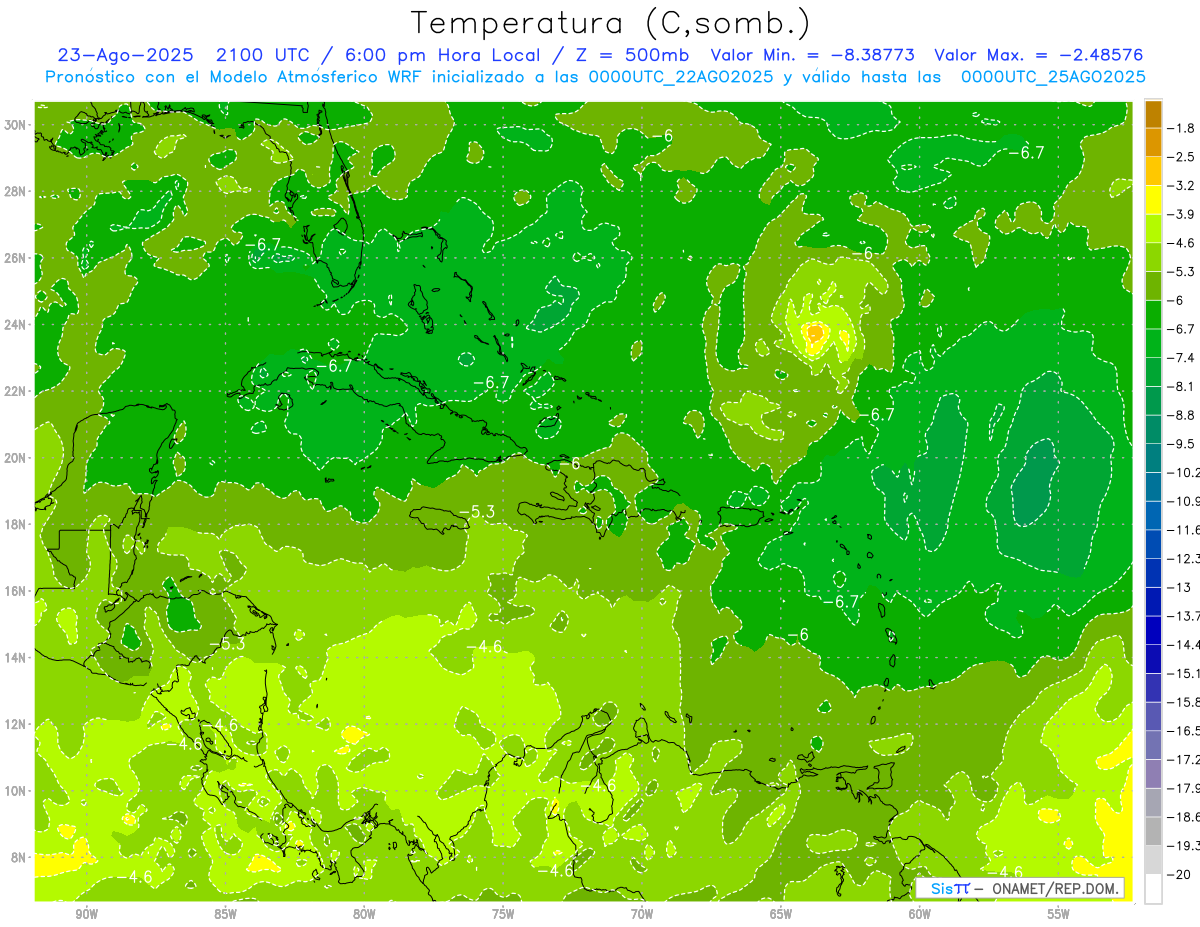Click the '-3.2' colorbar label
Image resolution: width=1200 pixels, height=927 pixels.
click(x=1181, y=185)
